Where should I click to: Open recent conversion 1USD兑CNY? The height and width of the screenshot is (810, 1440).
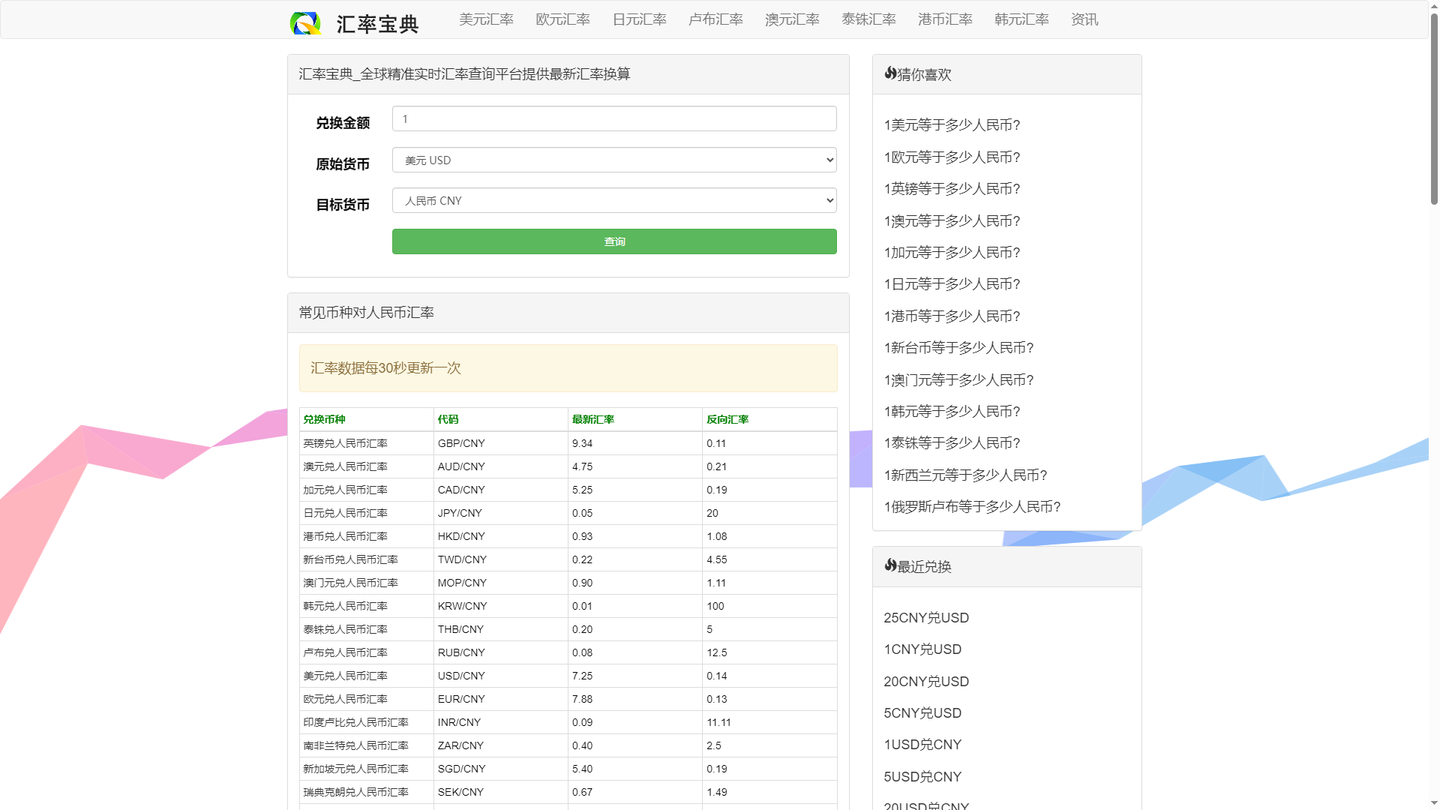(922, 744)
